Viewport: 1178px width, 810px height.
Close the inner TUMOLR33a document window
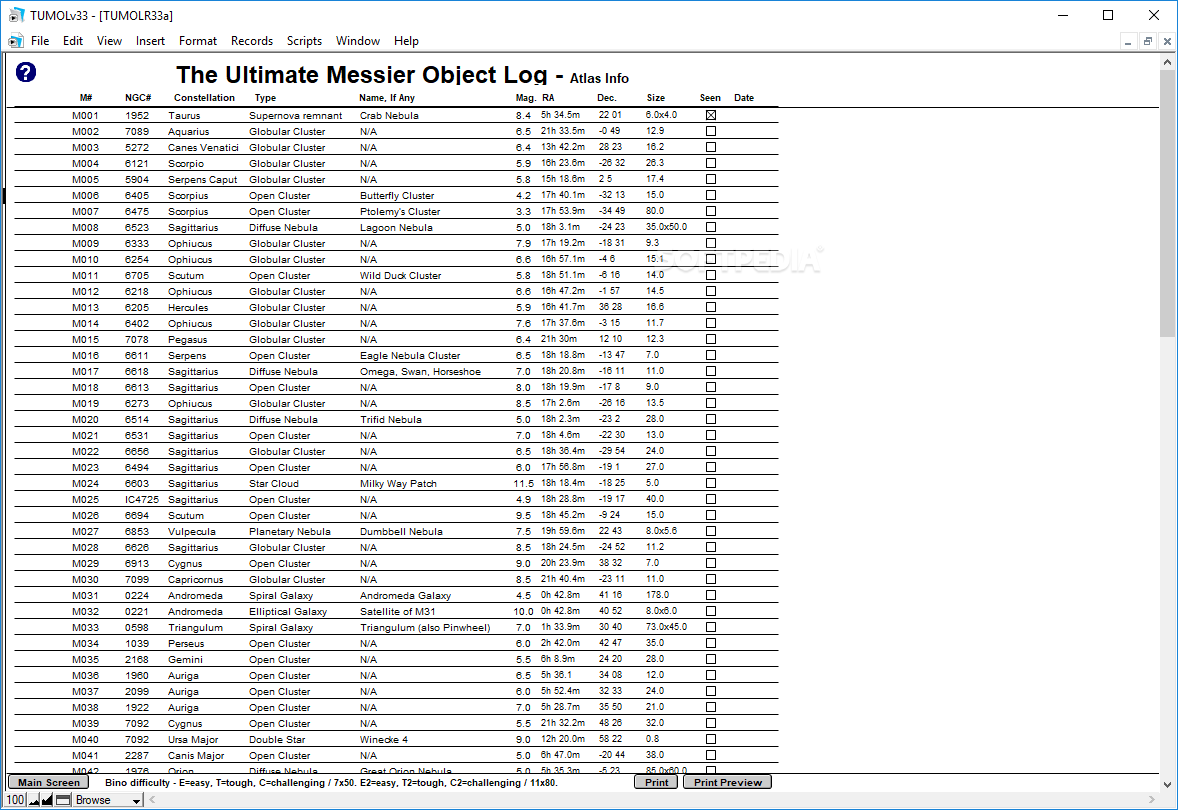[x=1167, y=42]
